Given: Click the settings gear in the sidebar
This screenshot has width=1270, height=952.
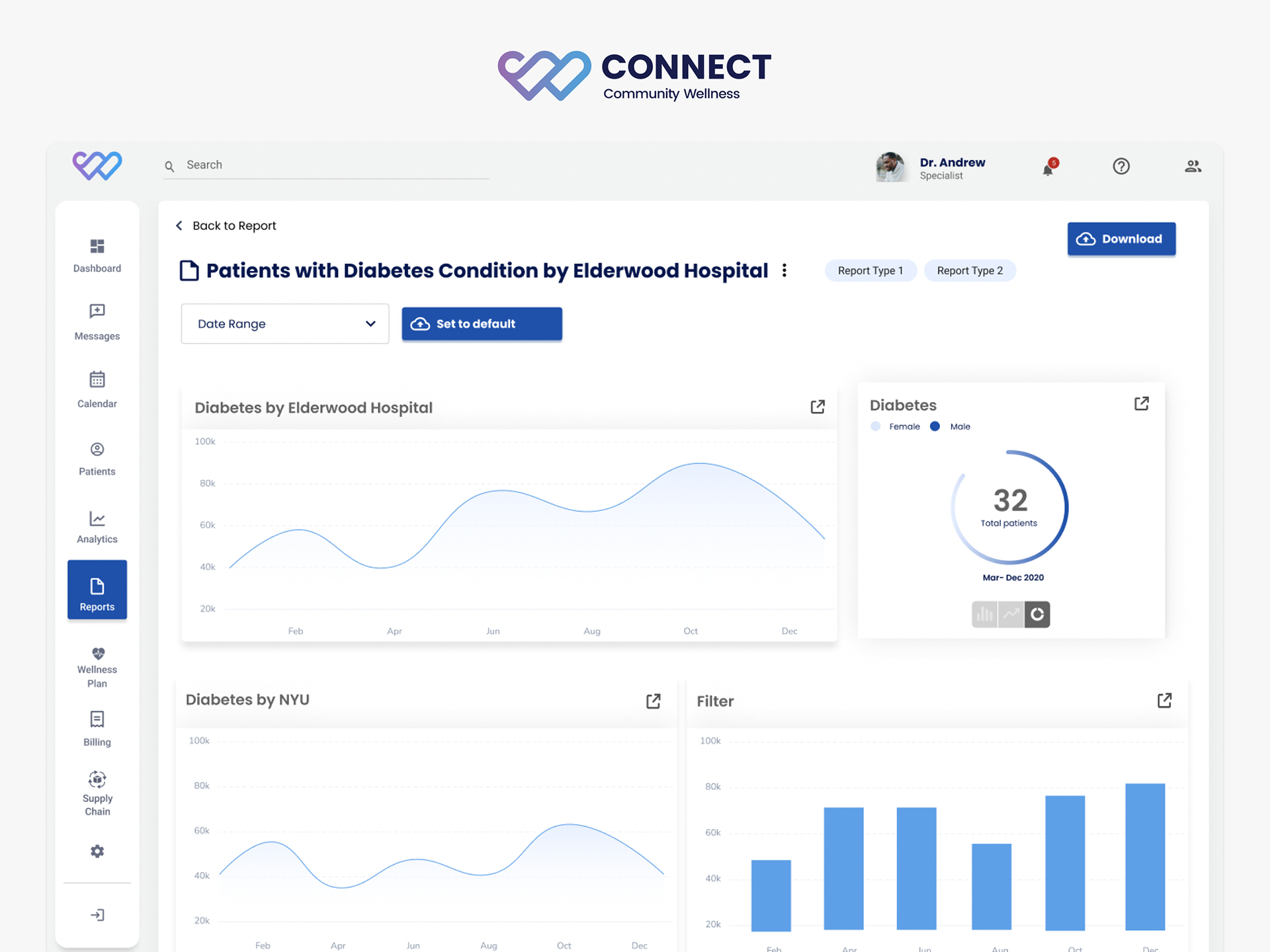Looking at the screenshot, I should point(97,851).
